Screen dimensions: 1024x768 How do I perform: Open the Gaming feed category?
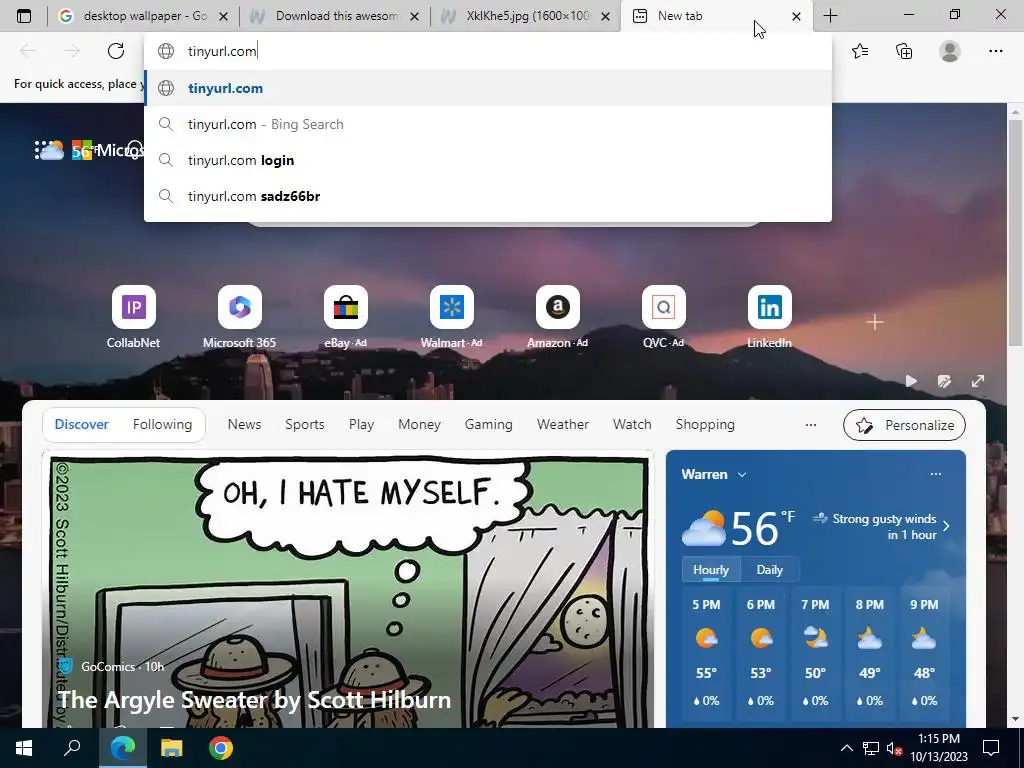(x=488, y=424)
